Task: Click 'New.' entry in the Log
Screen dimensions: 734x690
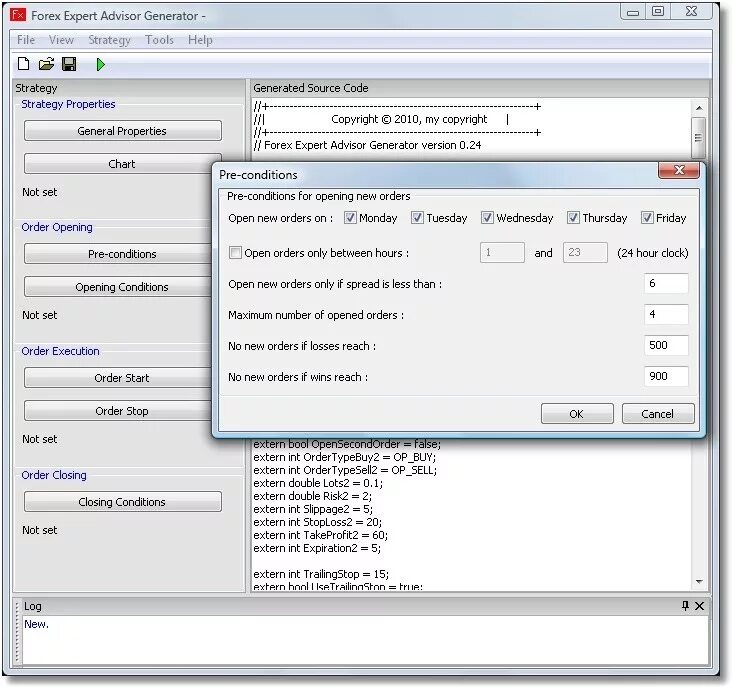Action: (x=37, y=624)
